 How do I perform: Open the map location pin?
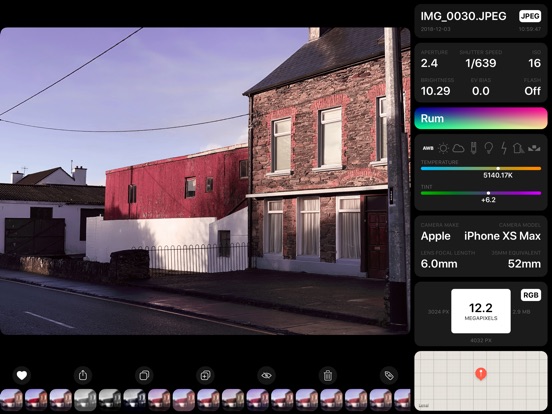[x=481, y=374]
